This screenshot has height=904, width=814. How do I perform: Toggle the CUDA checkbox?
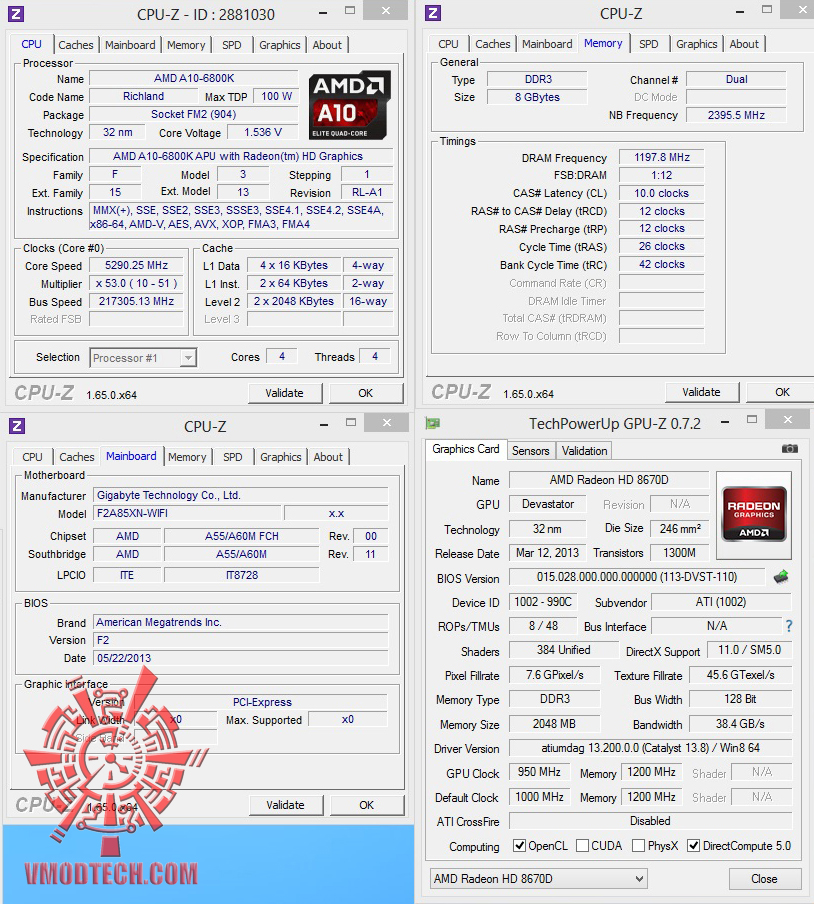click(582, 846)
